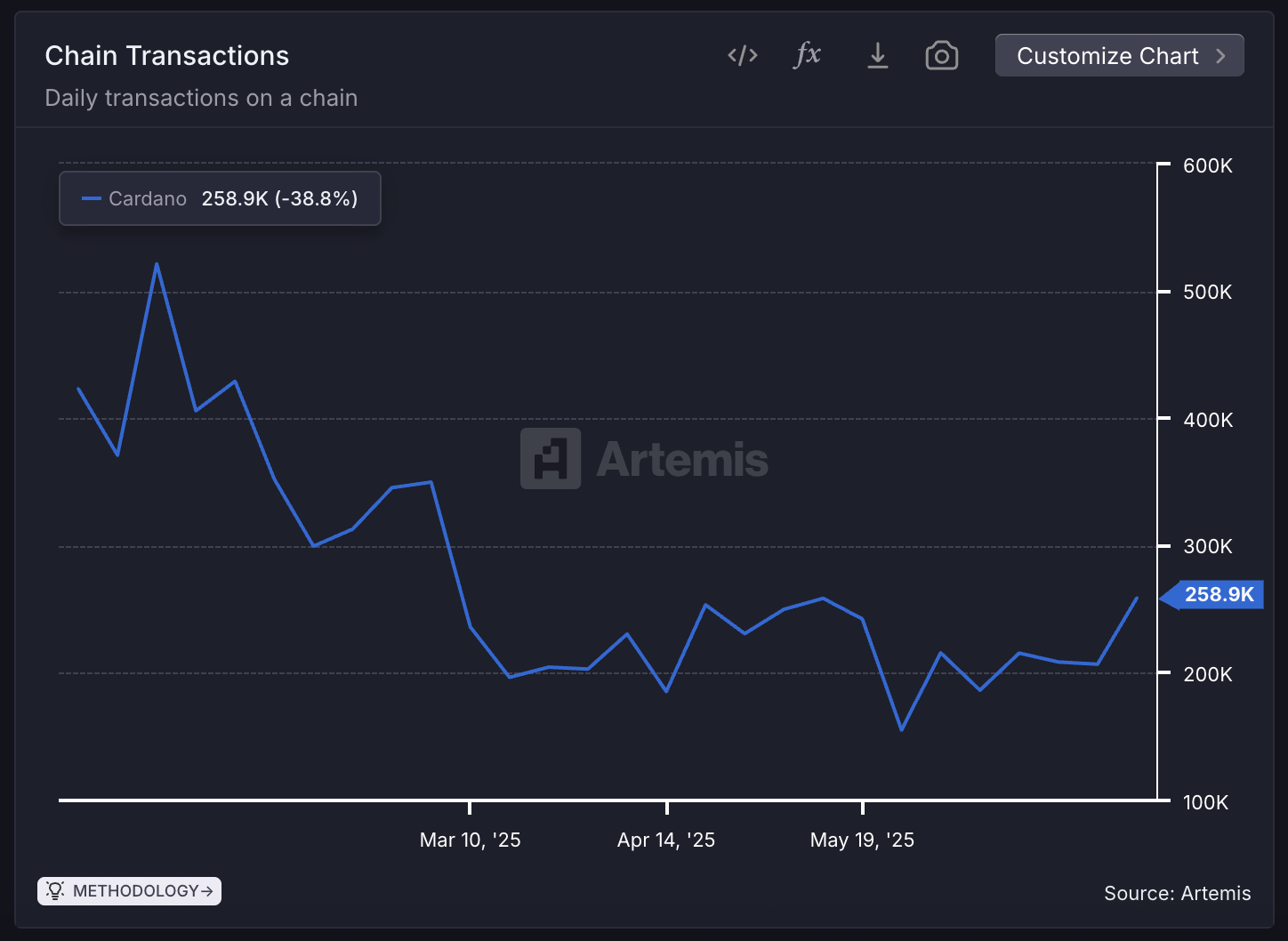Open the fx formula icon
This screenshot has height=941, width=1288.
pos(808,54)
